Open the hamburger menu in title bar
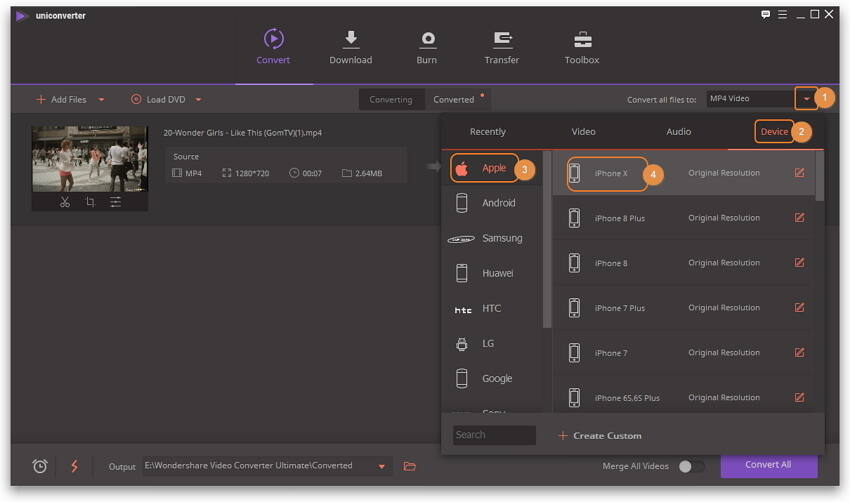The height and width of the screenshot is (502, 850). click(782, 15)
